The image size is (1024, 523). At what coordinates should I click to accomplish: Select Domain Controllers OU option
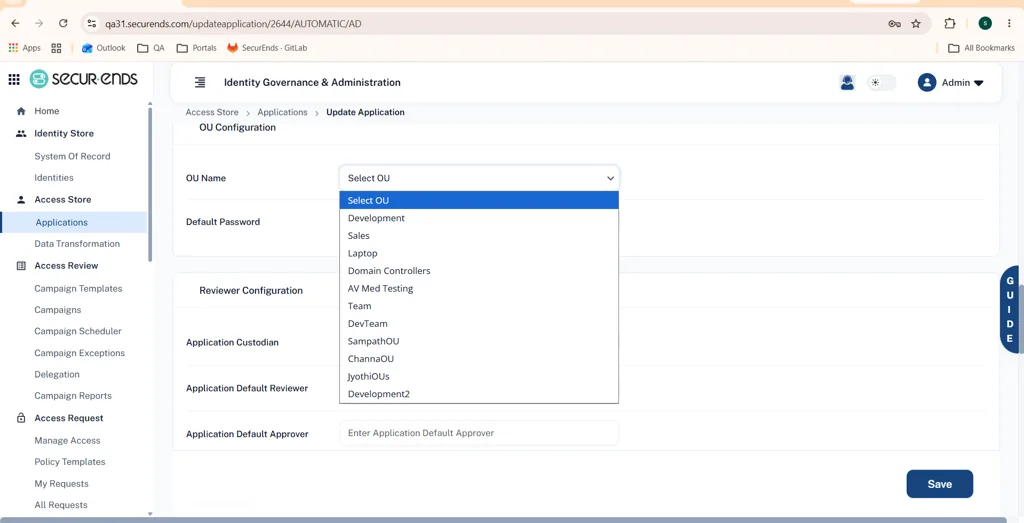(479, 271)
